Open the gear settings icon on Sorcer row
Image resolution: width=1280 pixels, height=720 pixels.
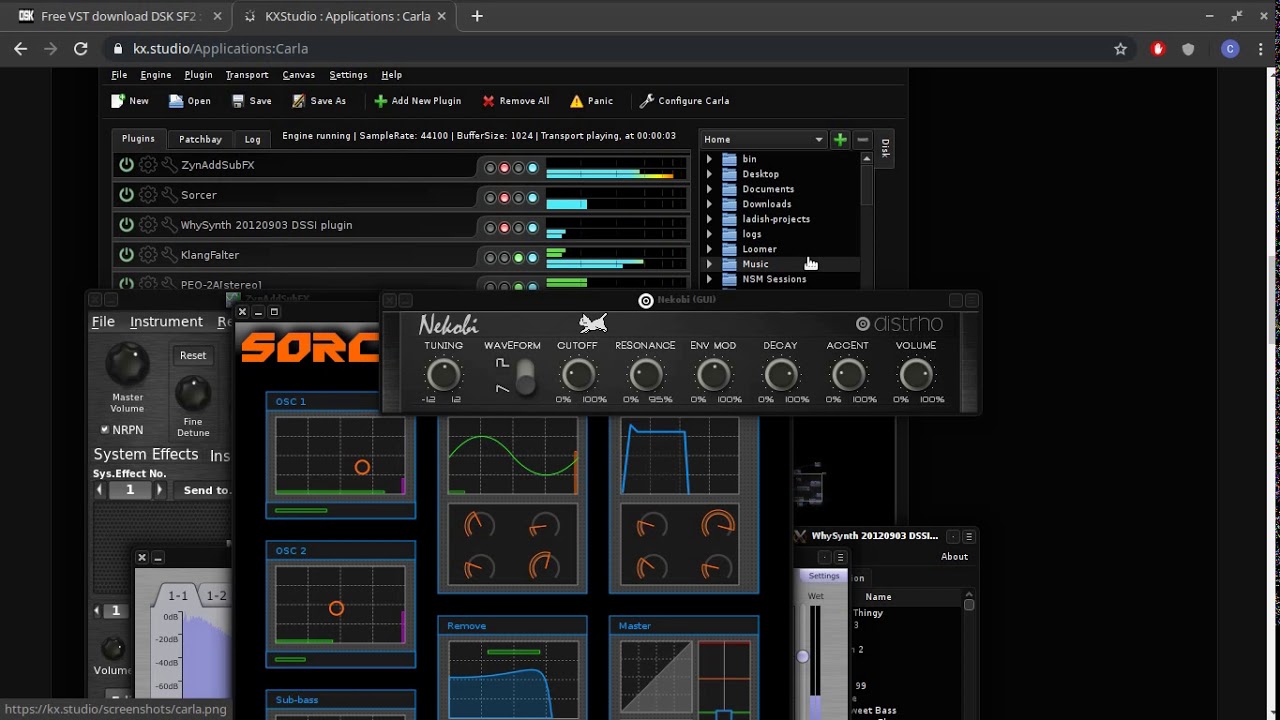(148, 195)
